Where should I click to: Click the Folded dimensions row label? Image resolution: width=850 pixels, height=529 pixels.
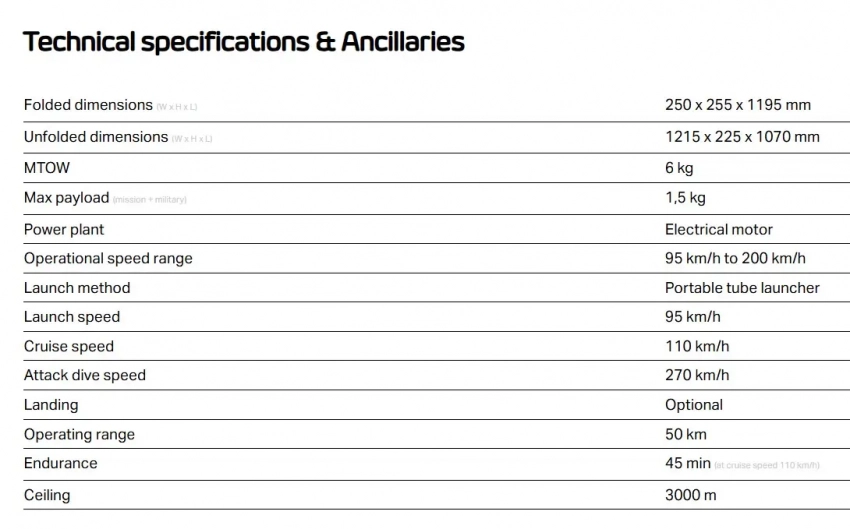point(88,105)
